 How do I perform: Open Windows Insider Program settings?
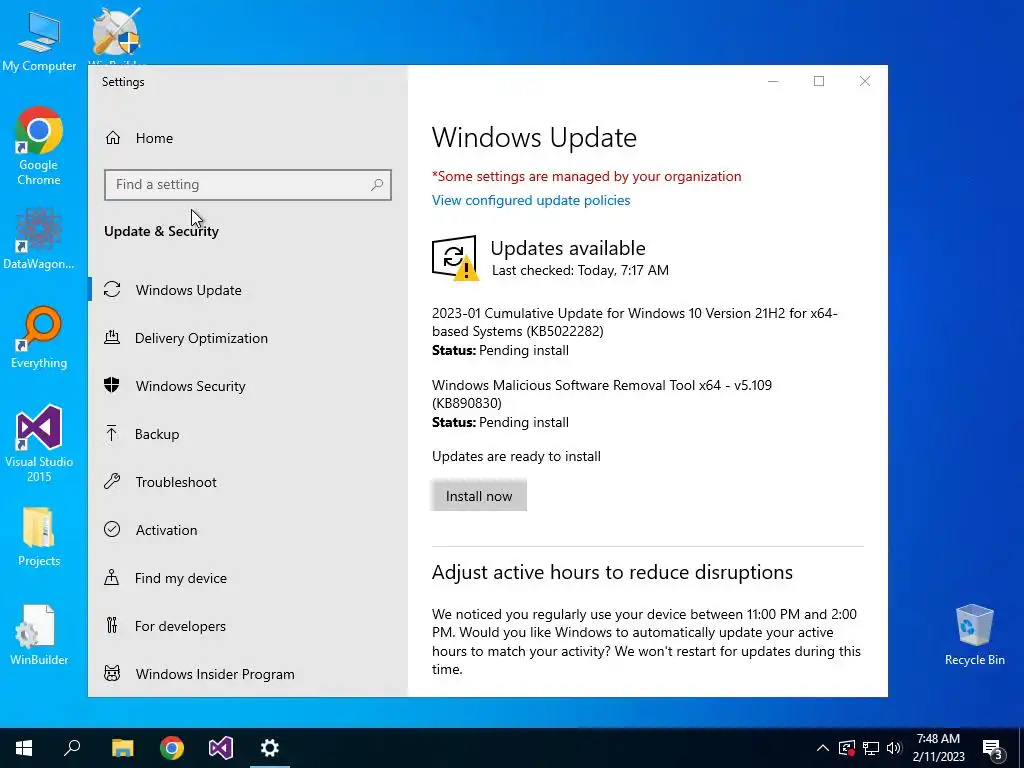point(215,674)
